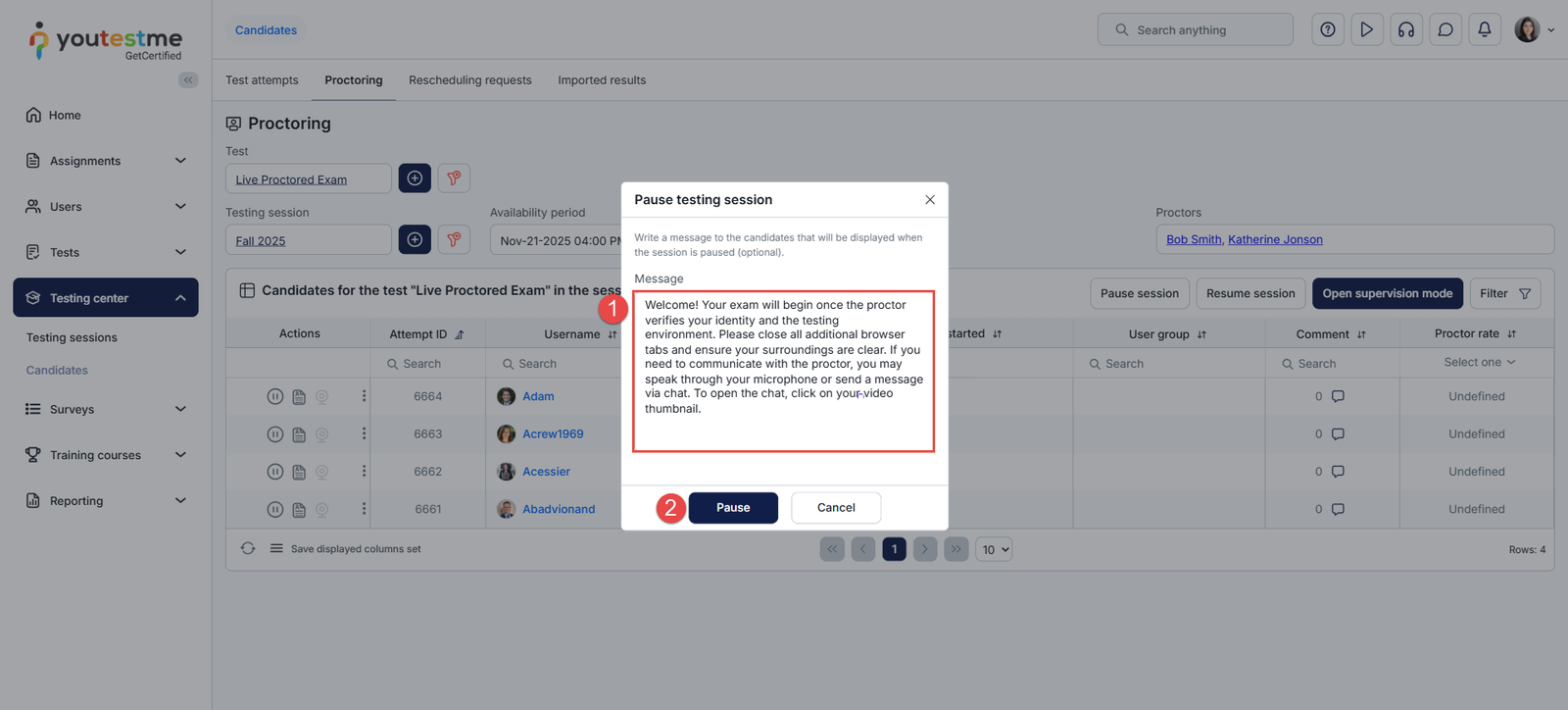Open Candidates in the sidebar

57,371
